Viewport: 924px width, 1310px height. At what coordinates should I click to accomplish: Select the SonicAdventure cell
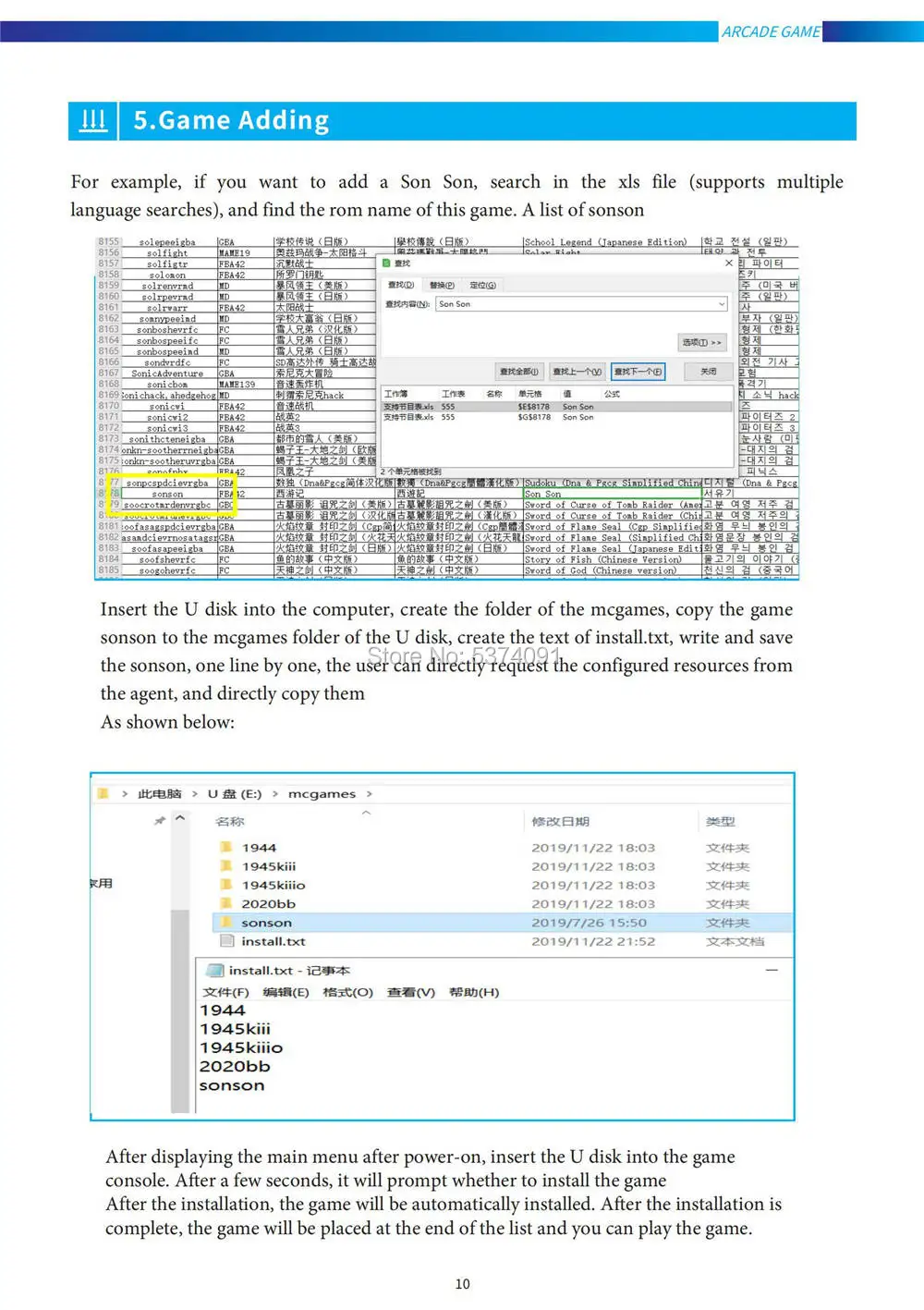(169, 373)
